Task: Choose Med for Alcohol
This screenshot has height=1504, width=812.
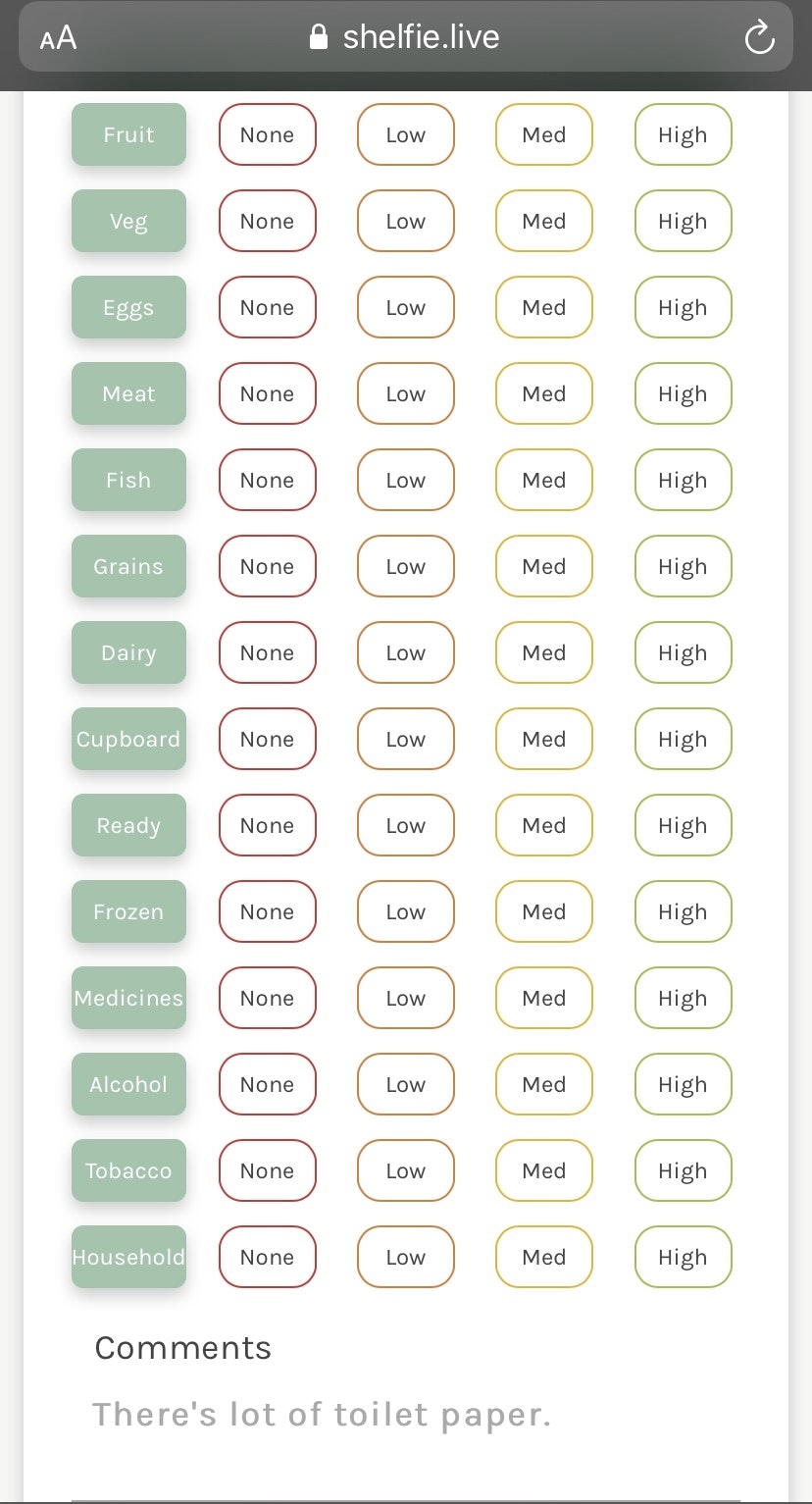Action: click(544, 1084)
